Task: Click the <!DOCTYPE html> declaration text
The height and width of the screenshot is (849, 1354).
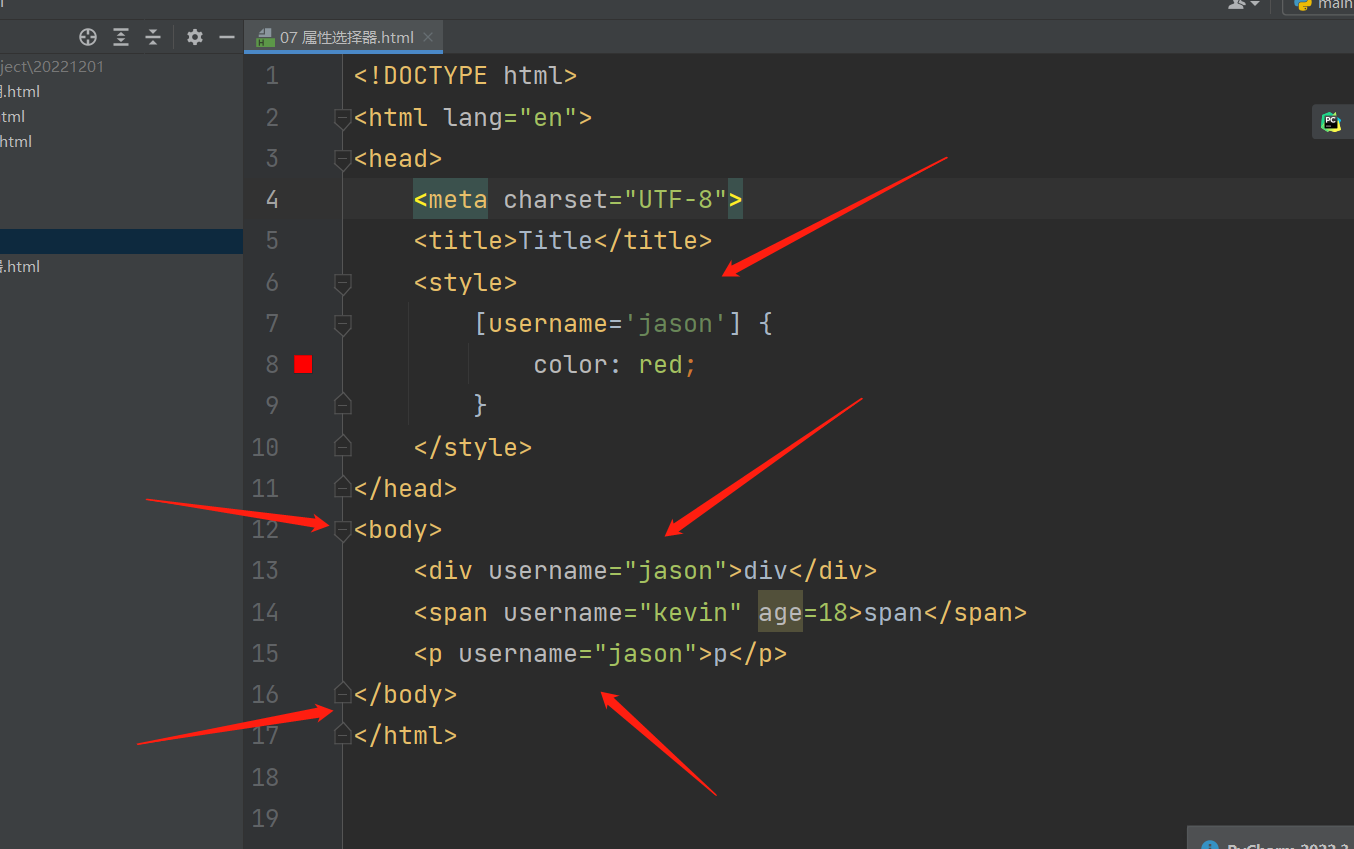Action: point(466,76)
